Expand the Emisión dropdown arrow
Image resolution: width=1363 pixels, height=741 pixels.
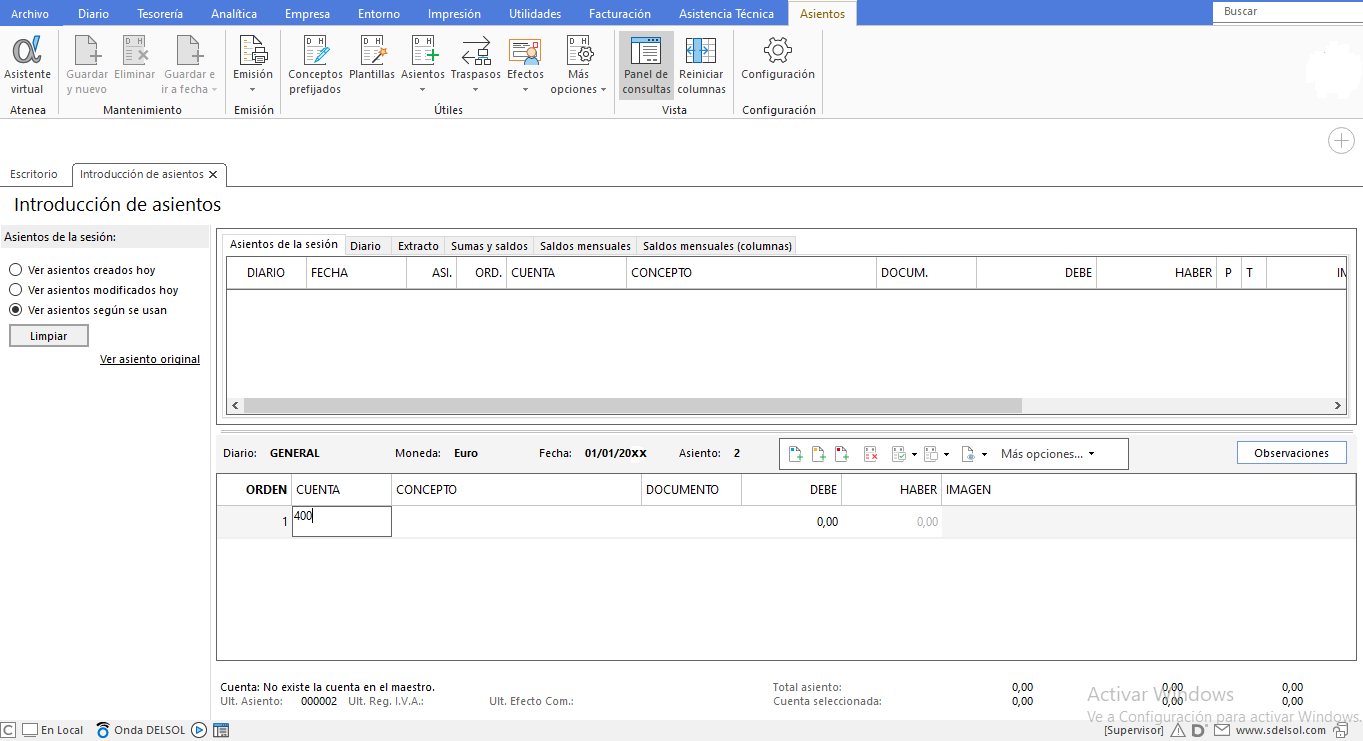[x=253, y=89]
